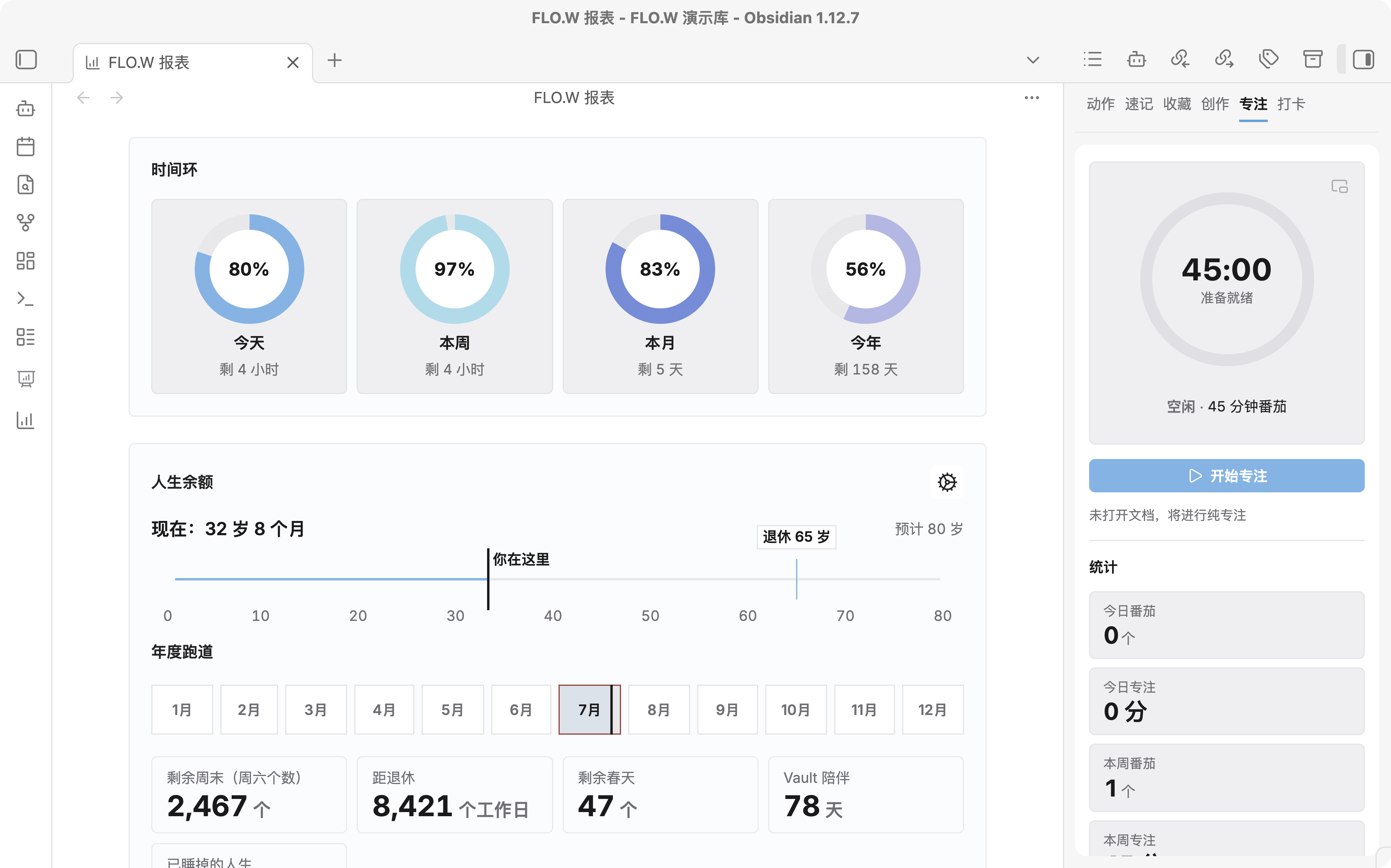Image resolution: width=1391 pixels, height=868 pixels.
Task: Open the bar chart report icon in ribbon
Action: click(x=25, y=420)
